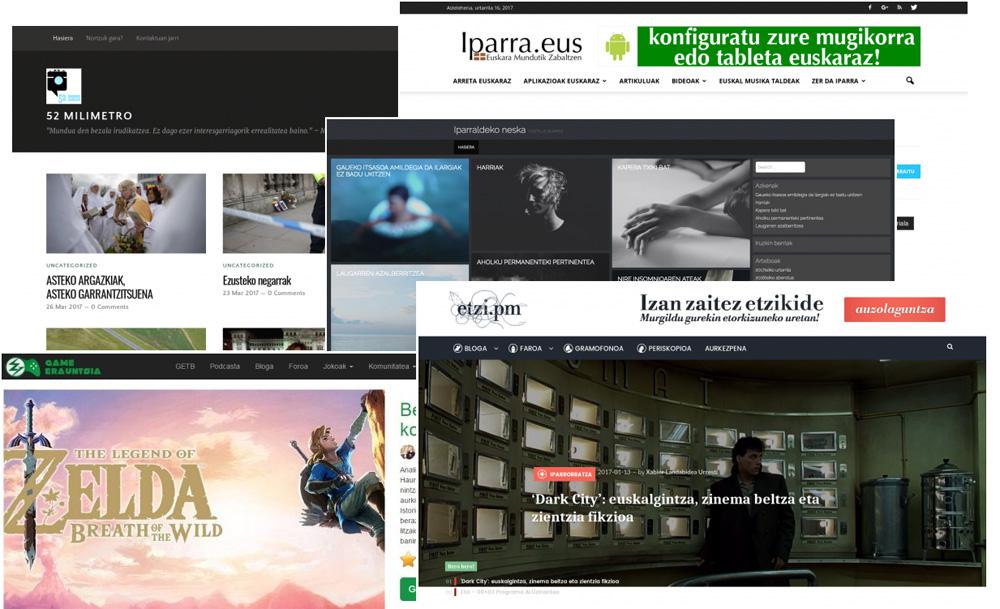Open the search magnifier on Iparra.eus menu
Viewport: 1000px width, 609px height.
pos(909,81)
